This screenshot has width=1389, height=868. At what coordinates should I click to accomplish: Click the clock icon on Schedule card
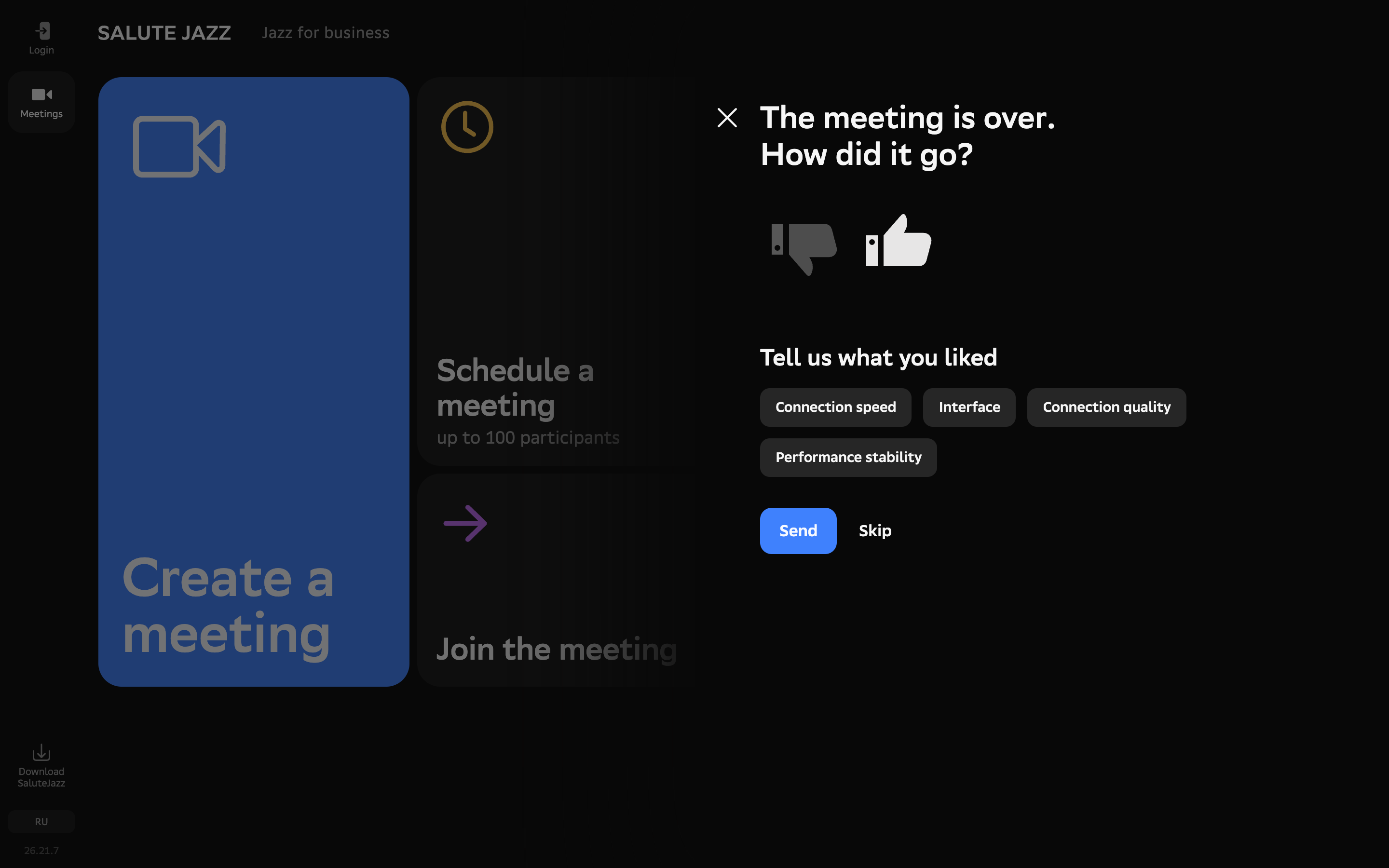tap(467, 127)
